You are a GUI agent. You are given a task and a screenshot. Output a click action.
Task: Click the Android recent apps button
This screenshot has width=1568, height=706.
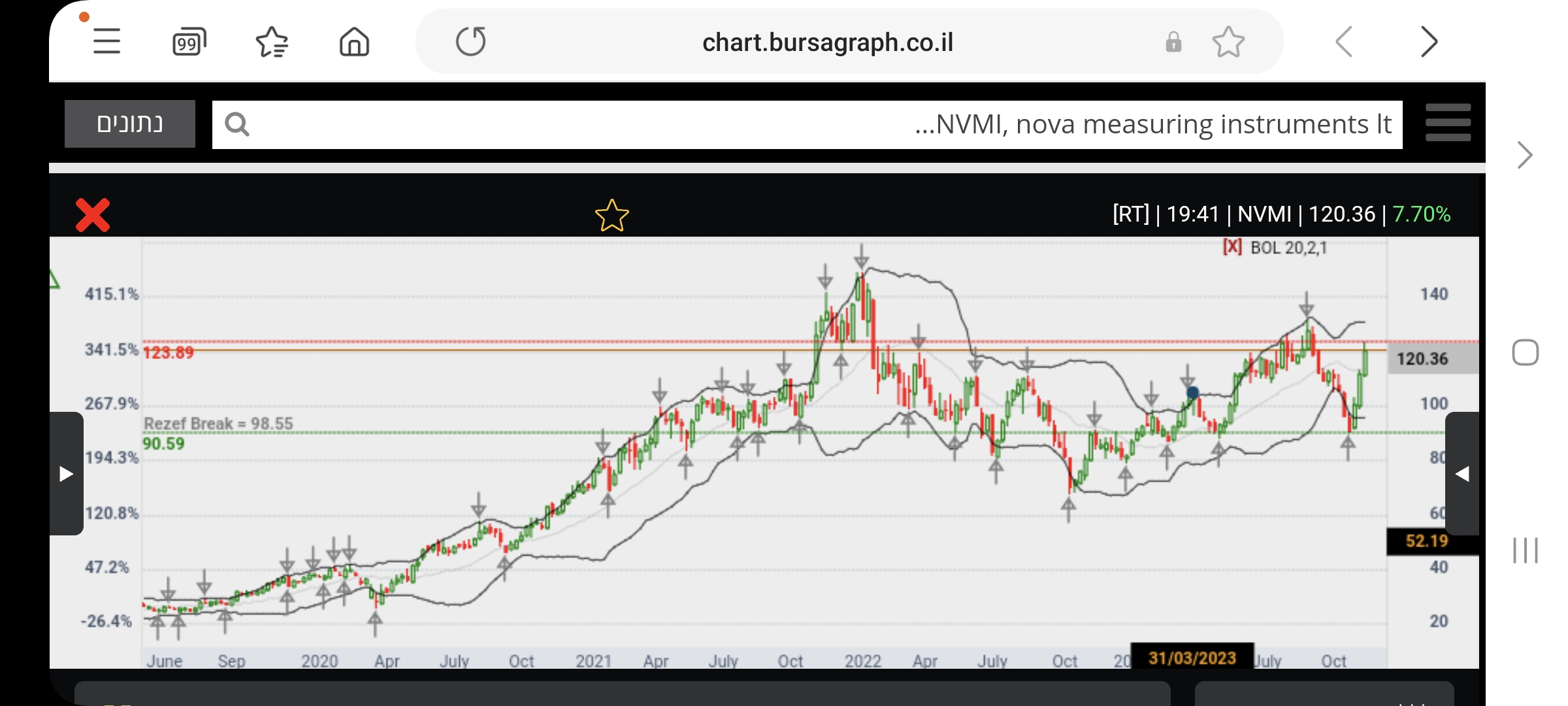[1525, 550]
